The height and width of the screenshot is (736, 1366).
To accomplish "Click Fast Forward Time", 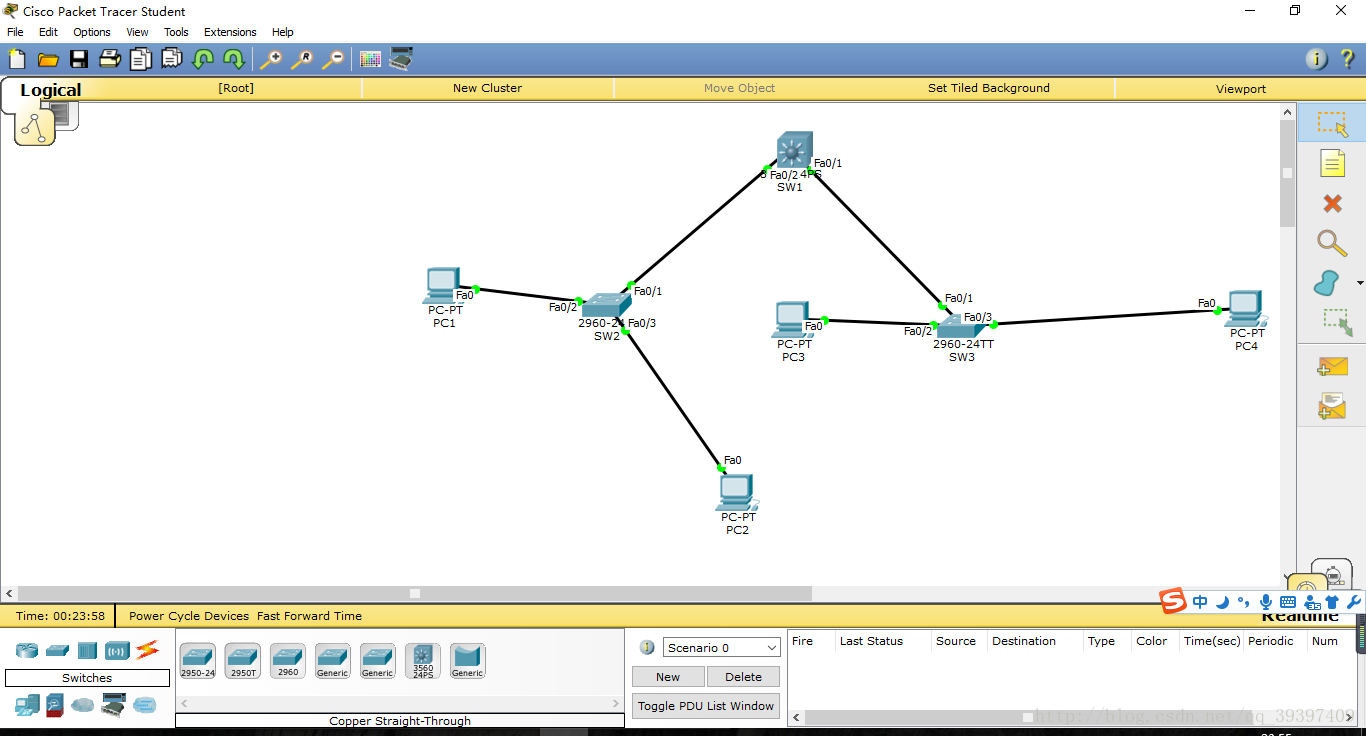I will (309, 616).
